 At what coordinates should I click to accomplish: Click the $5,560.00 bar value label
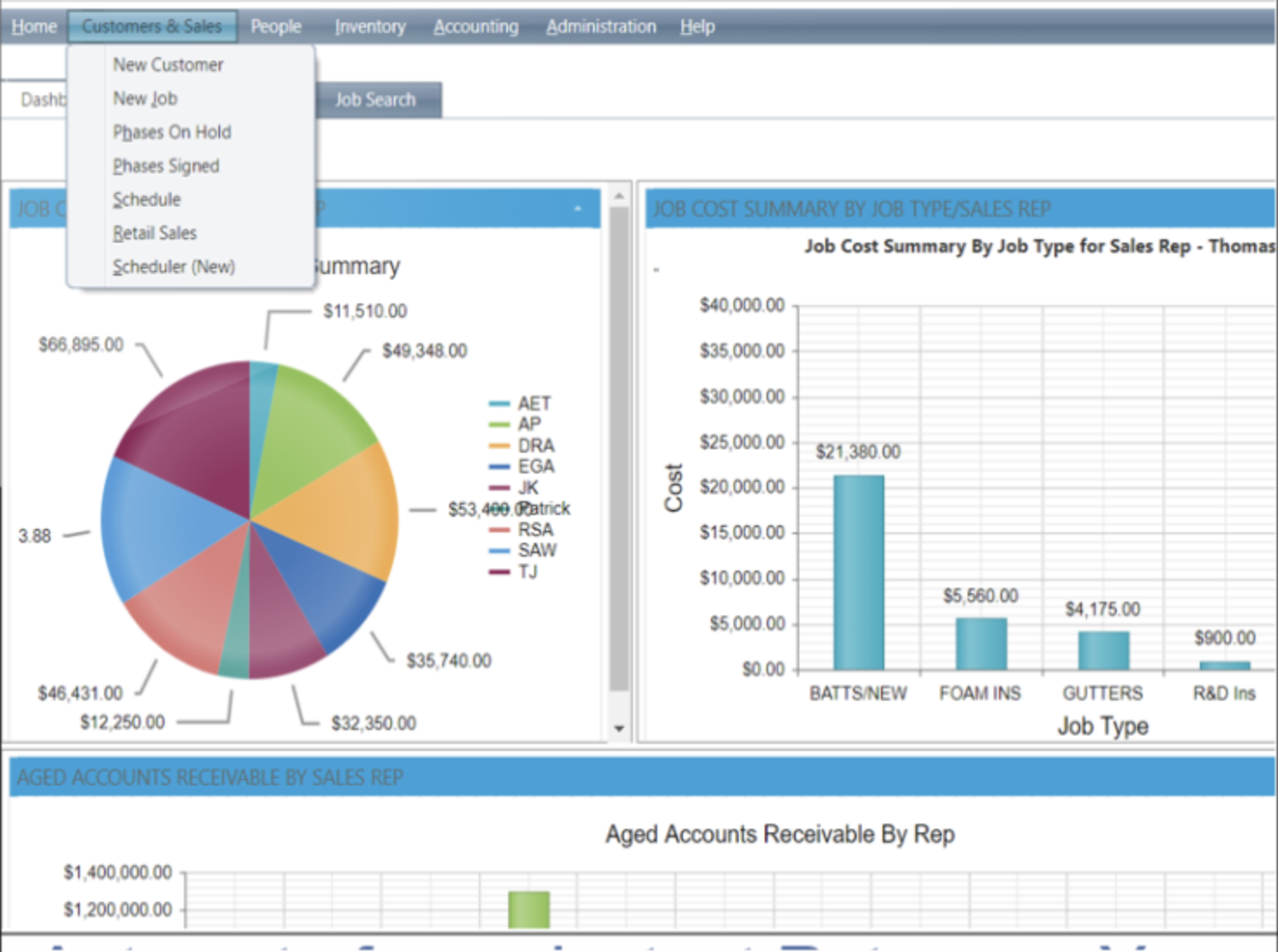(981, 596)
